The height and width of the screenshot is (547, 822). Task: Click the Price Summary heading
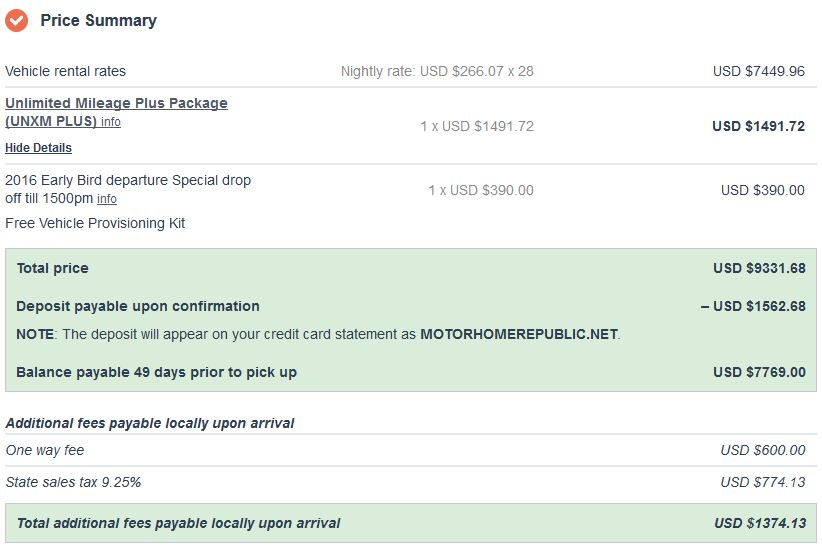[98, 20]
